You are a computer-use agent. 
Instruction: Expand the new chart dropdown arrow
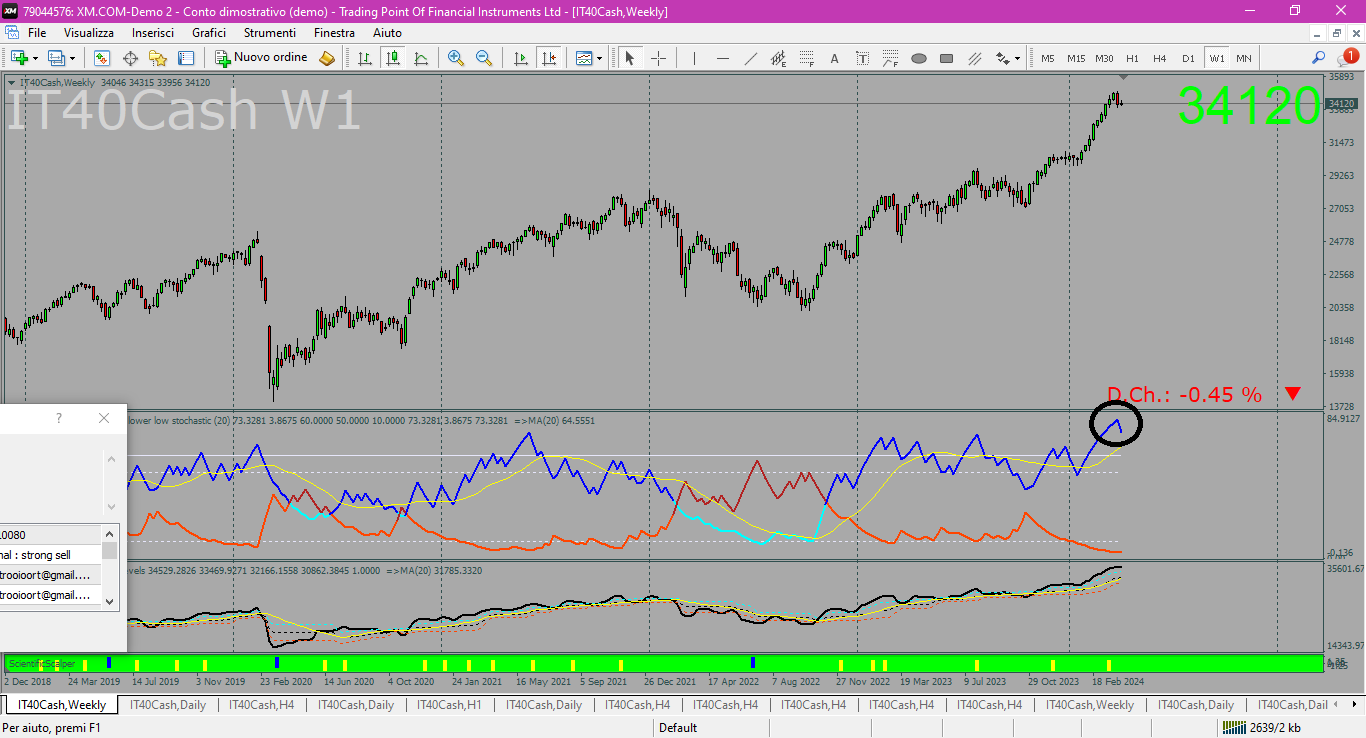coord(36,58)
